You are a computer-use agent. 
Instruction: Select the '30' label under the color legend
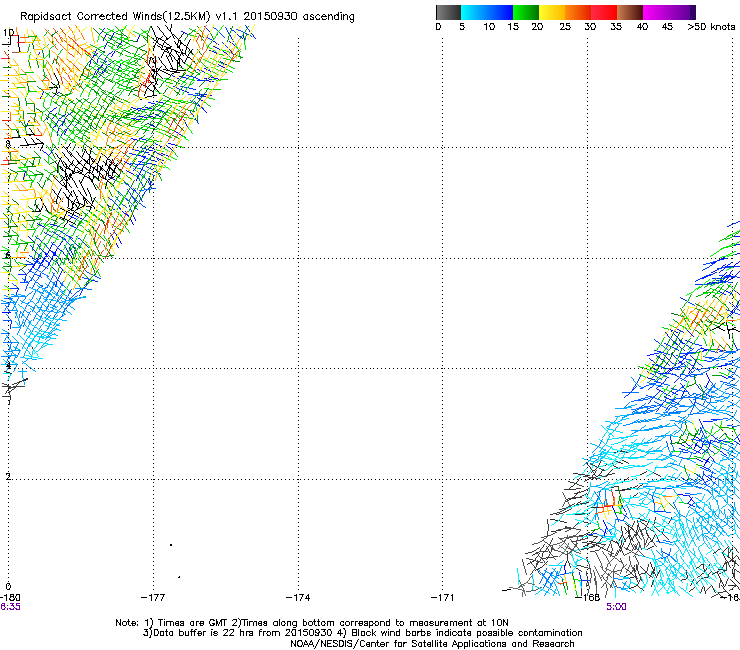click(x=590, y=27)
